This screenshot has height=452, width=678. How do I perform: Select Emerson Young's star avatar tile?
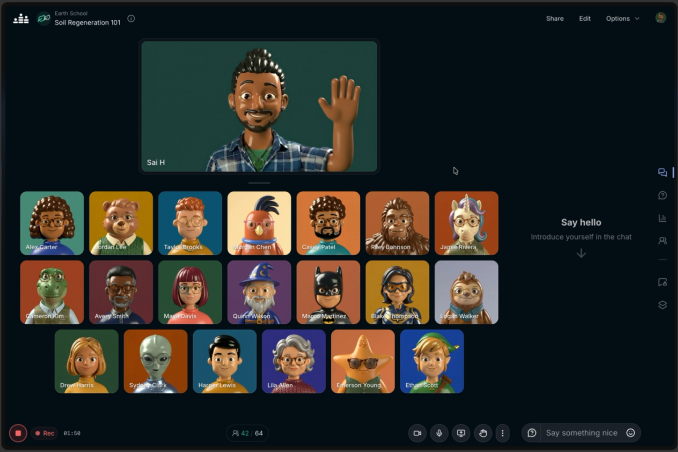click(363, 362)
